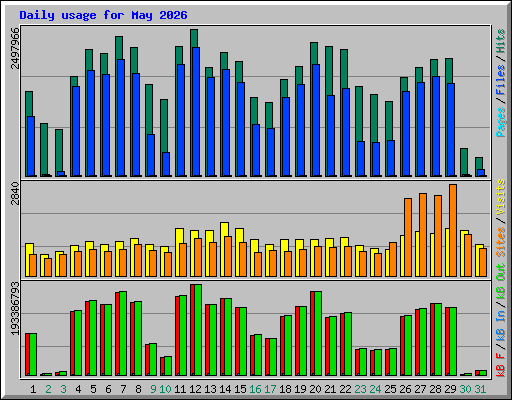Viewport: 512px width, 400px height.
Task: Click the 2840 visits axis value
Action: pos(15,194)
